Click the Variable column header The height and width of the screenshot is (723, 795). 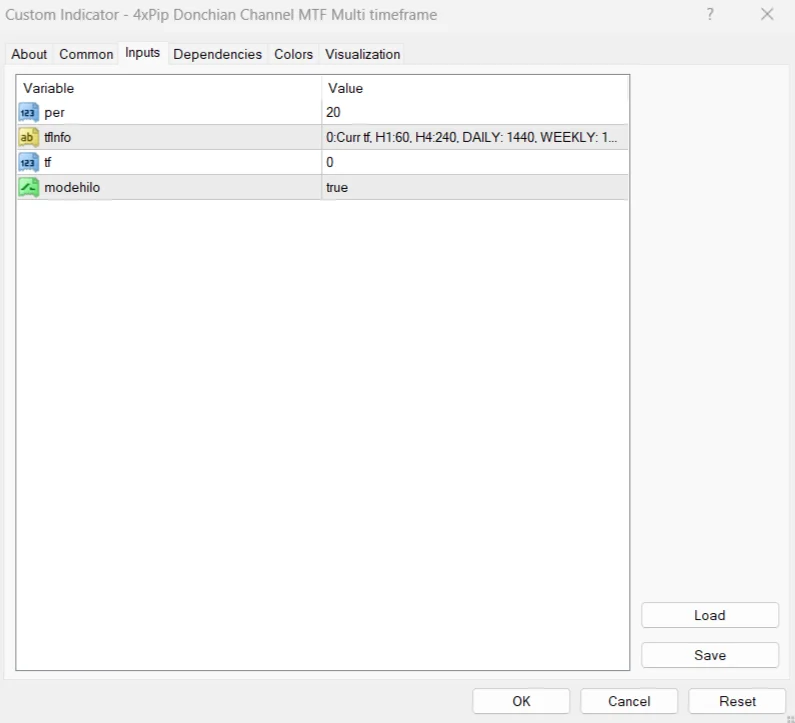[x=169, y=88]
